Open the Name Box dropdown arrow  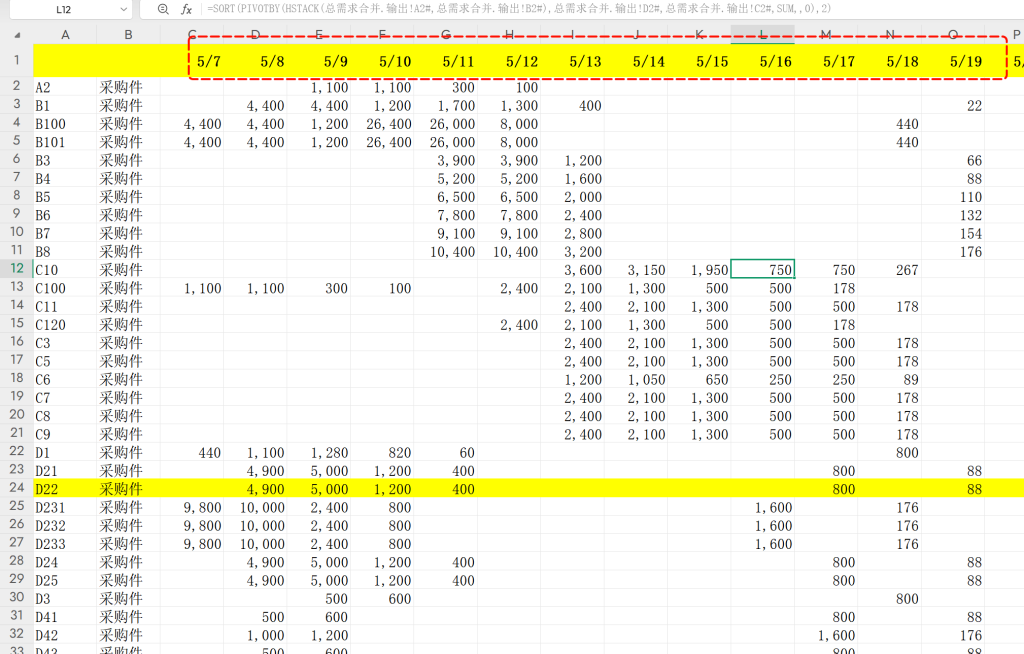tap(123, 9)
